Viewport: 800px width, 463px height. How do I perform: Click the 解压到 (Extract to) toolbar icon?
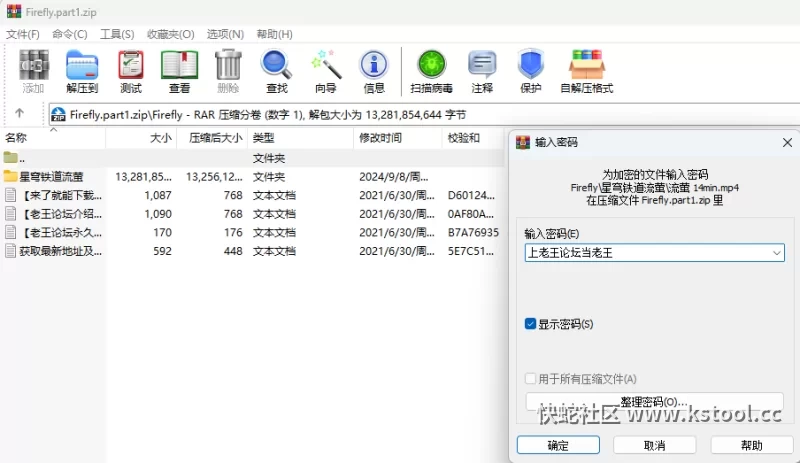click(82, 65)
